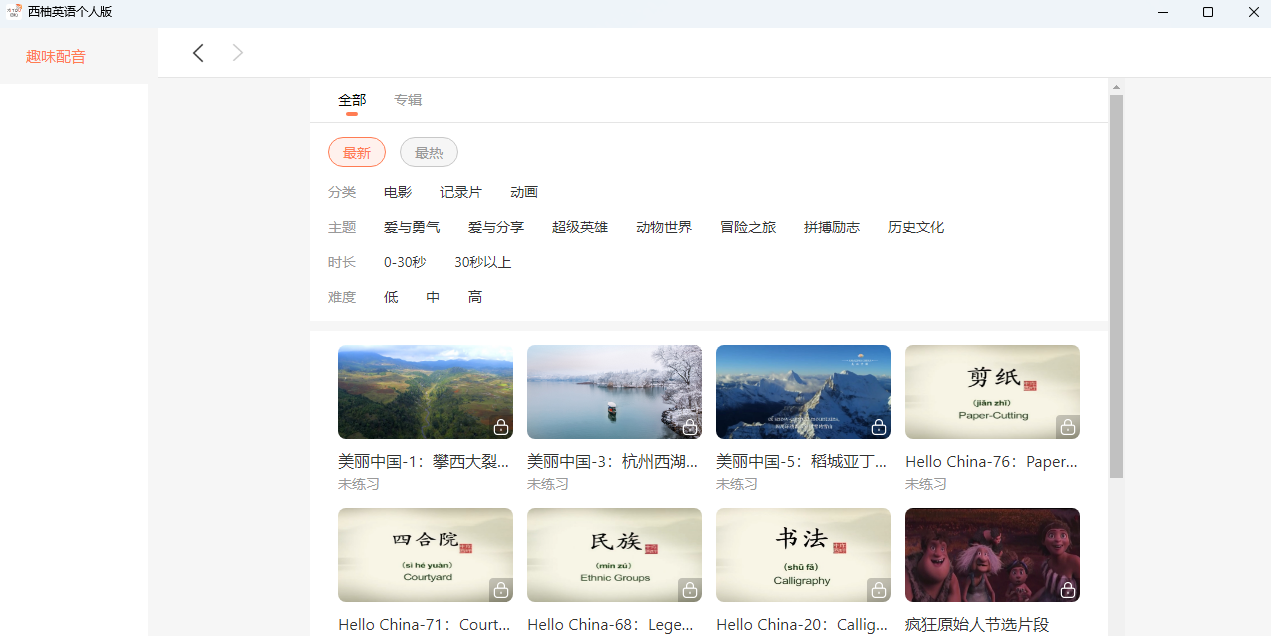
Task: Open 书法 Calligraphy video thumbnail
Action: point(803,555)
